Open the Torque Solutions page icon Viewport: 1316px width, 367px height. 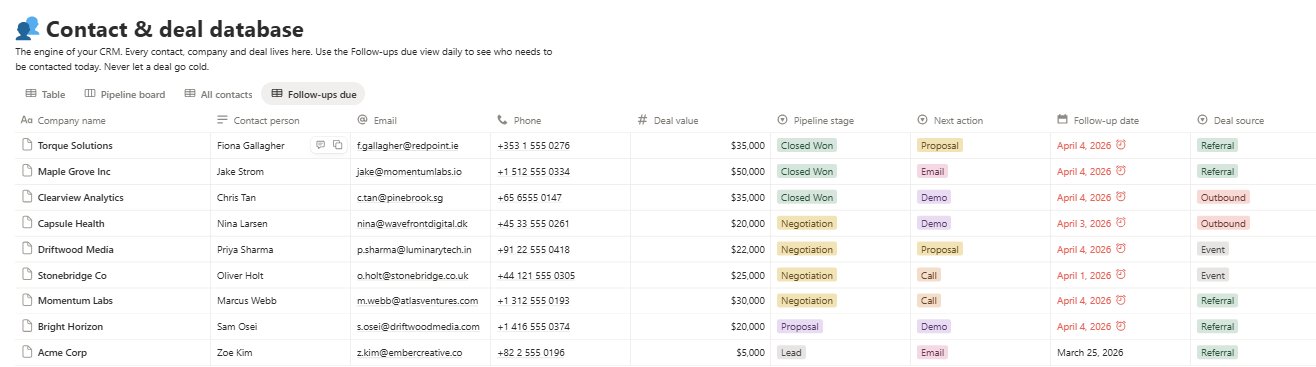pos(27,145)
